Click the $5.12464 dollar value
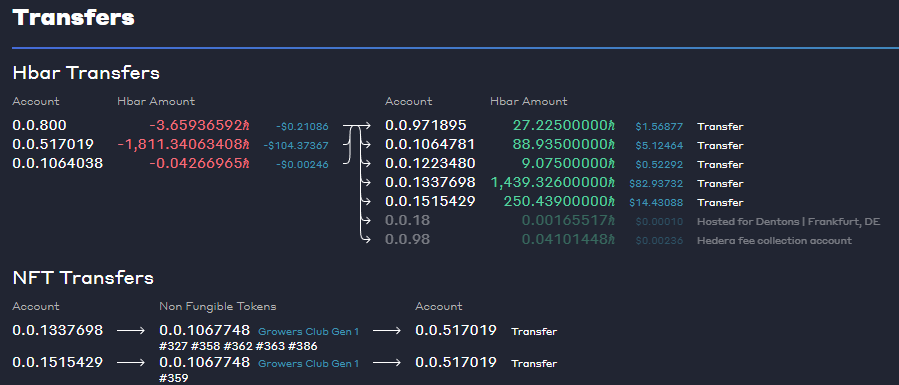 [x=659, y=146]
